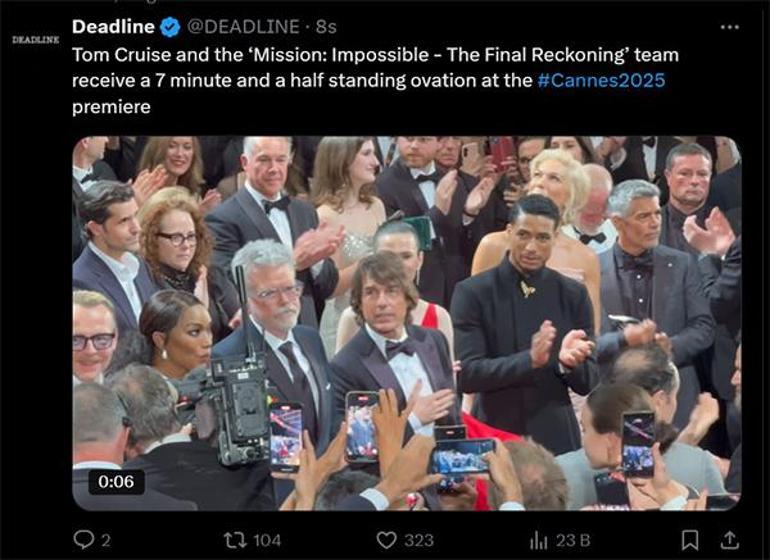Image resolution: width=770 pixels, height=560 pixels.
Task: Click the 0:06 video duration badge
Action: [116, 481]
